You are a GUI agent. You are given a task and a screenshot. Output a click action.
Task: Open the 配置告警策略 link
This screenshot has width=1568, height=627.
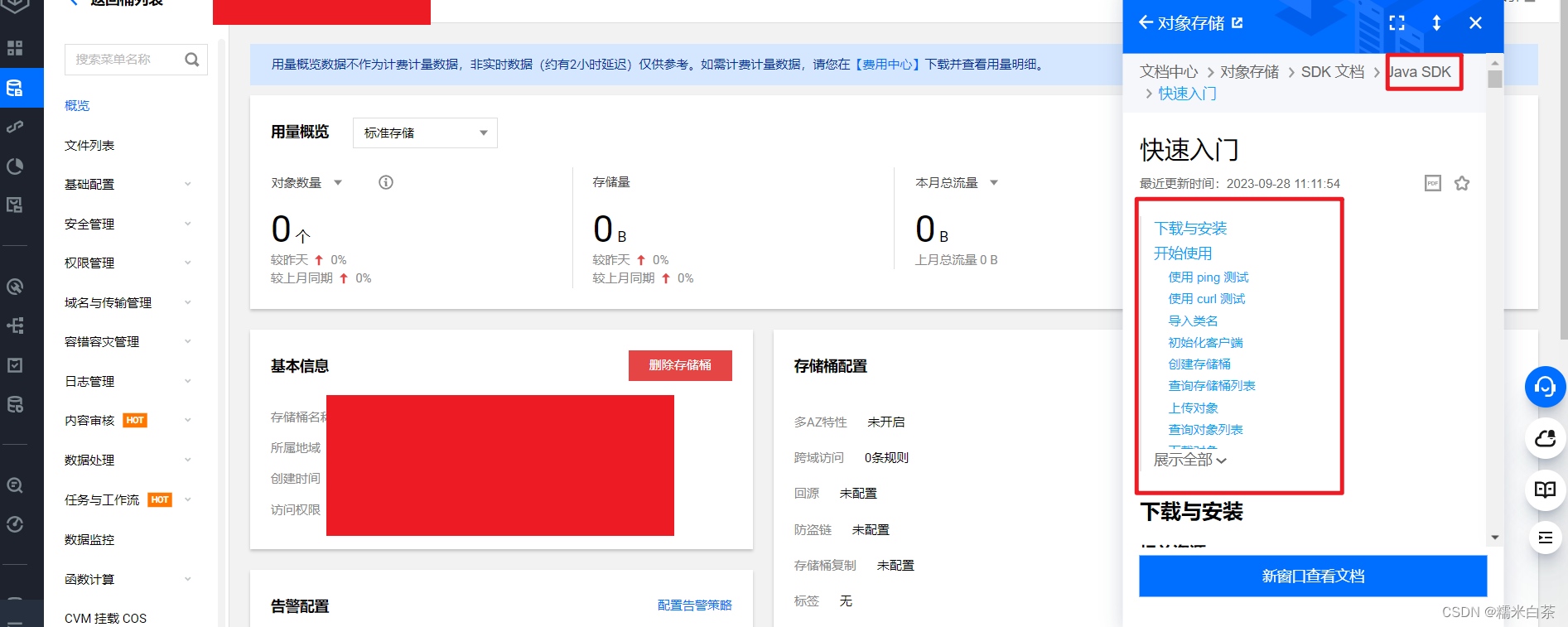(x=694, y=605)
